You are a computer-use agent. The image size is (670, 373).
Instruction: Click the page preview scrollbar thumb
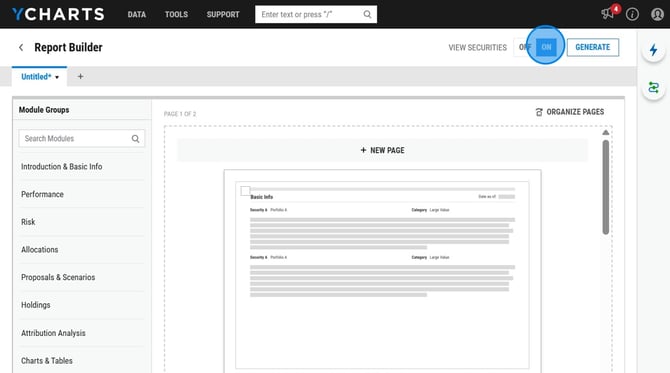coord(605,187)
